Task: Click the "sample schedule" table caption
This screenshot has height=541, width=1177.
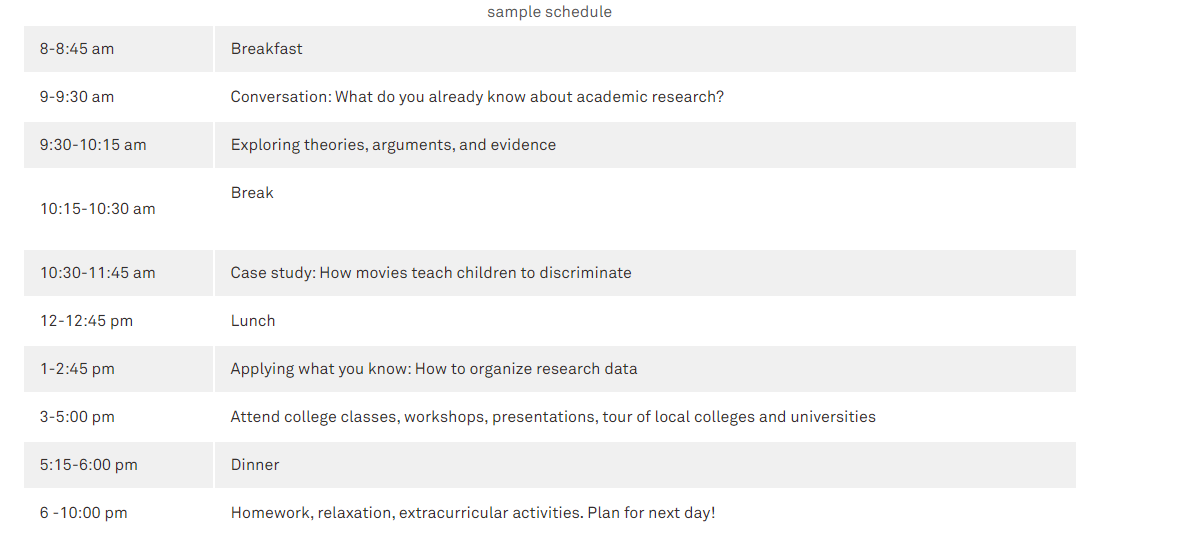Action: click(x=549, y=12)
